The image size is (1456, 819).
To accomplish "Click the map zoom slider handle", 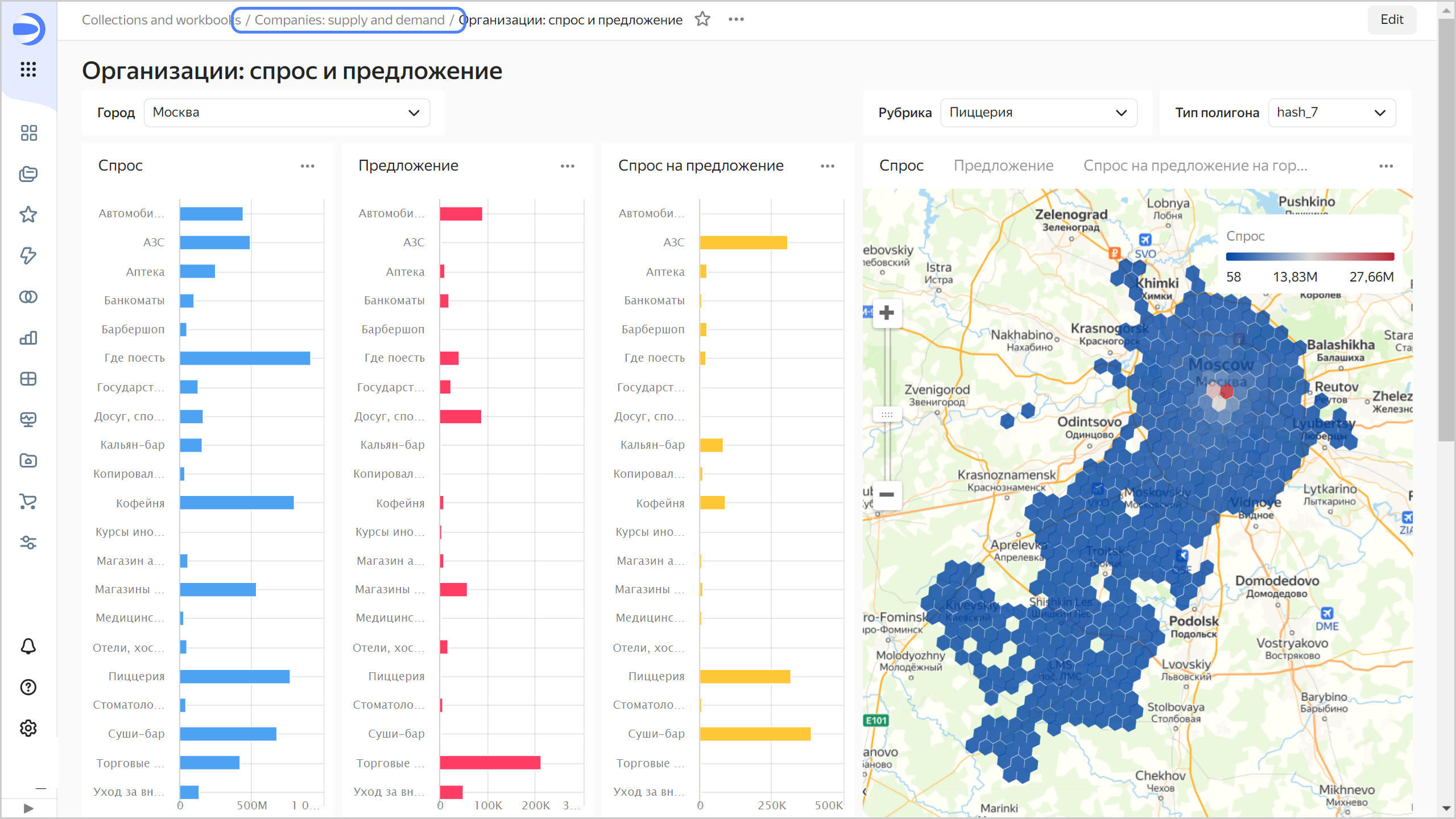I will (887, 415).
